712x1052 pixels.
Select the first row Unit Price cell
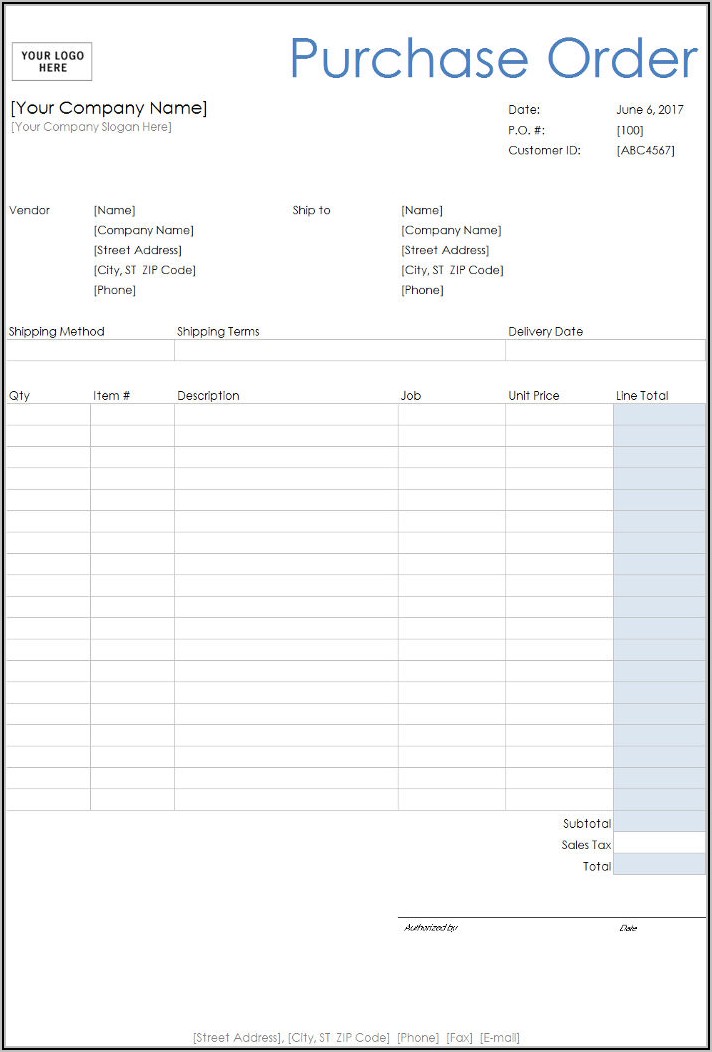[559, 414]
